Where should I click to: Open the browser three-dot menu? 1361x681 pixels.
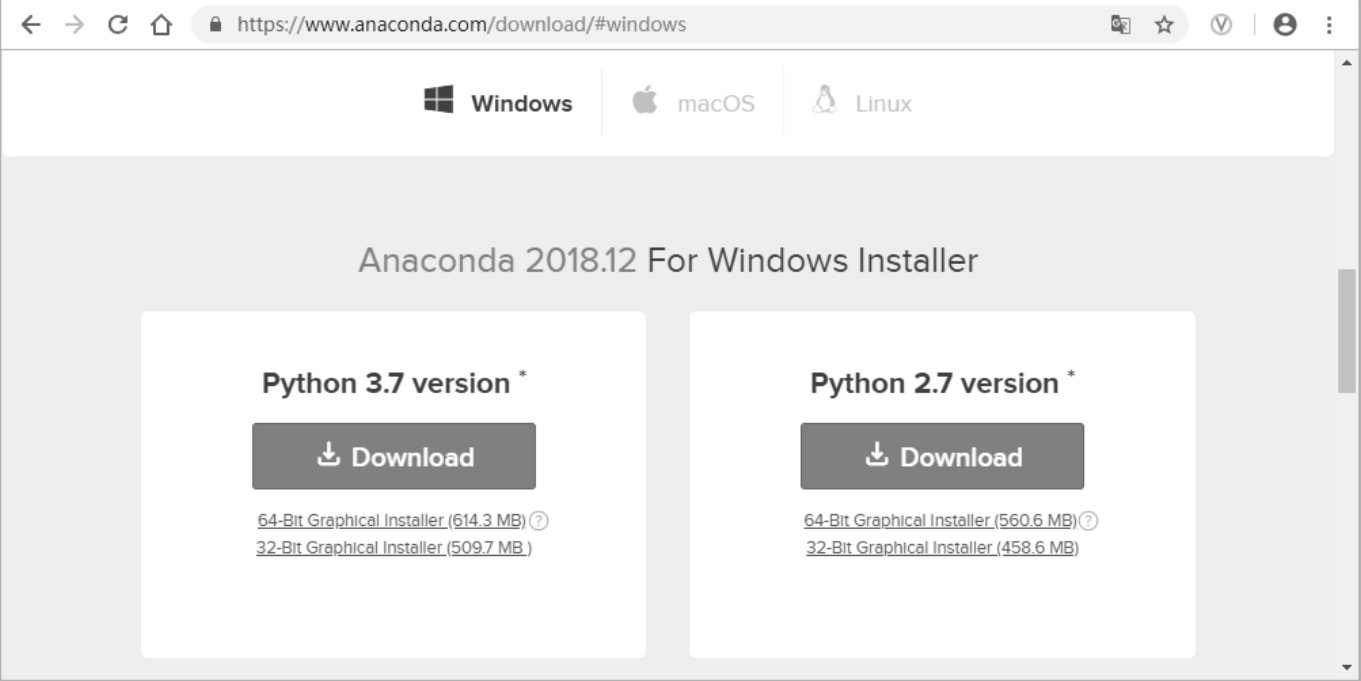pos(1329,25)
